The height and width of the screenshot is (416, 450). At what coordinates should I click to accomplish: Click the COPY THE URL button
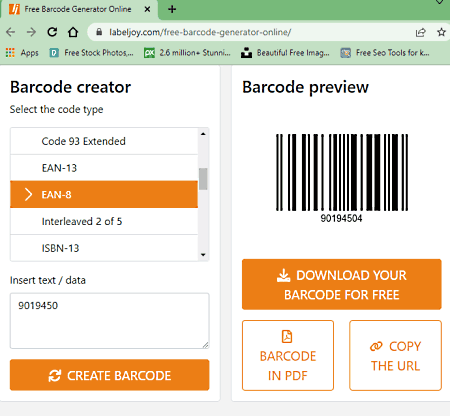click(x=395, y=355)
